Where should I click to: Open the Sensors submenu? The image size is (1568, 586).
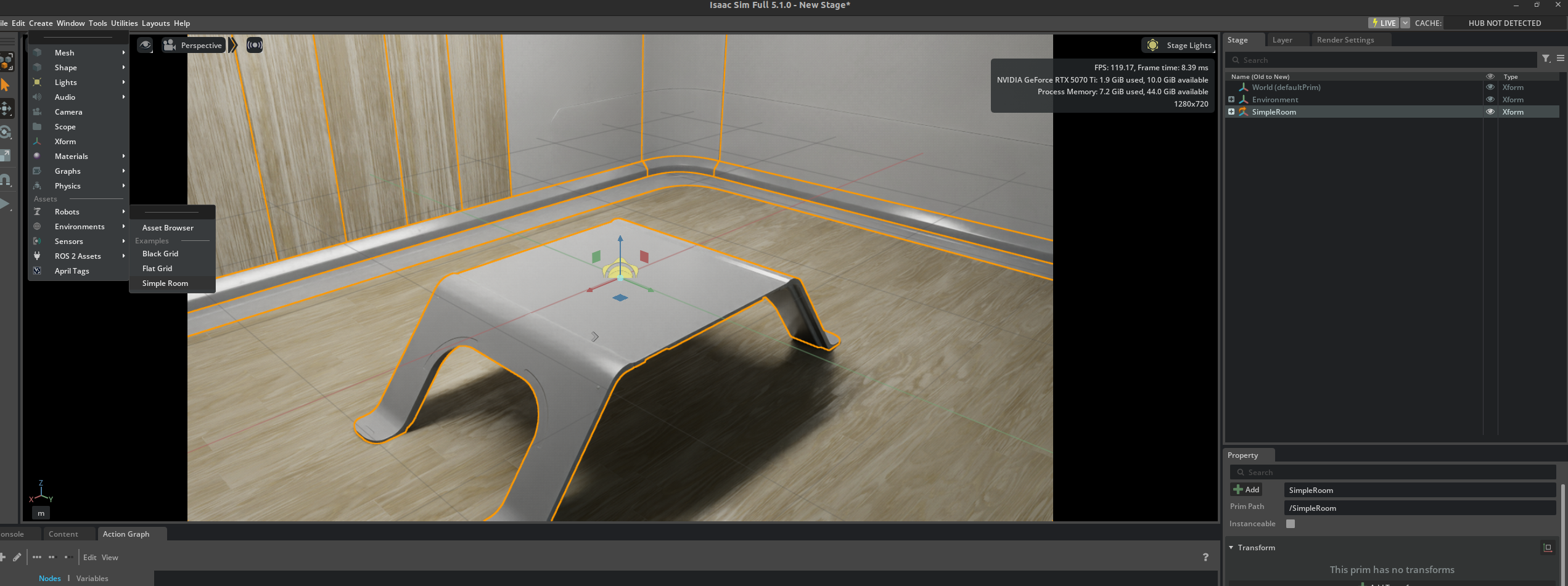(79, 241)
